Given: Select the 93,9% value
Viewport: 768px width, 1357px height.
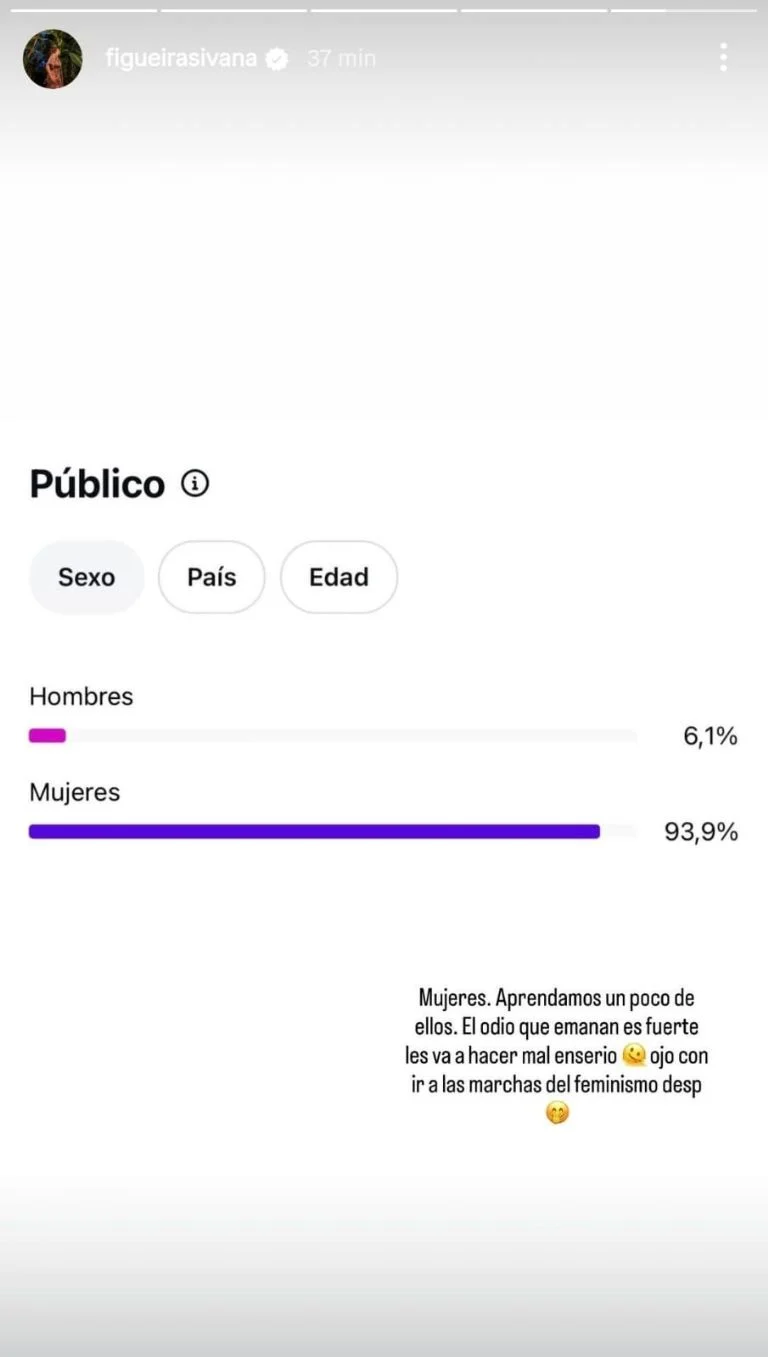Looking at the screenshot, I should point(701,832).
